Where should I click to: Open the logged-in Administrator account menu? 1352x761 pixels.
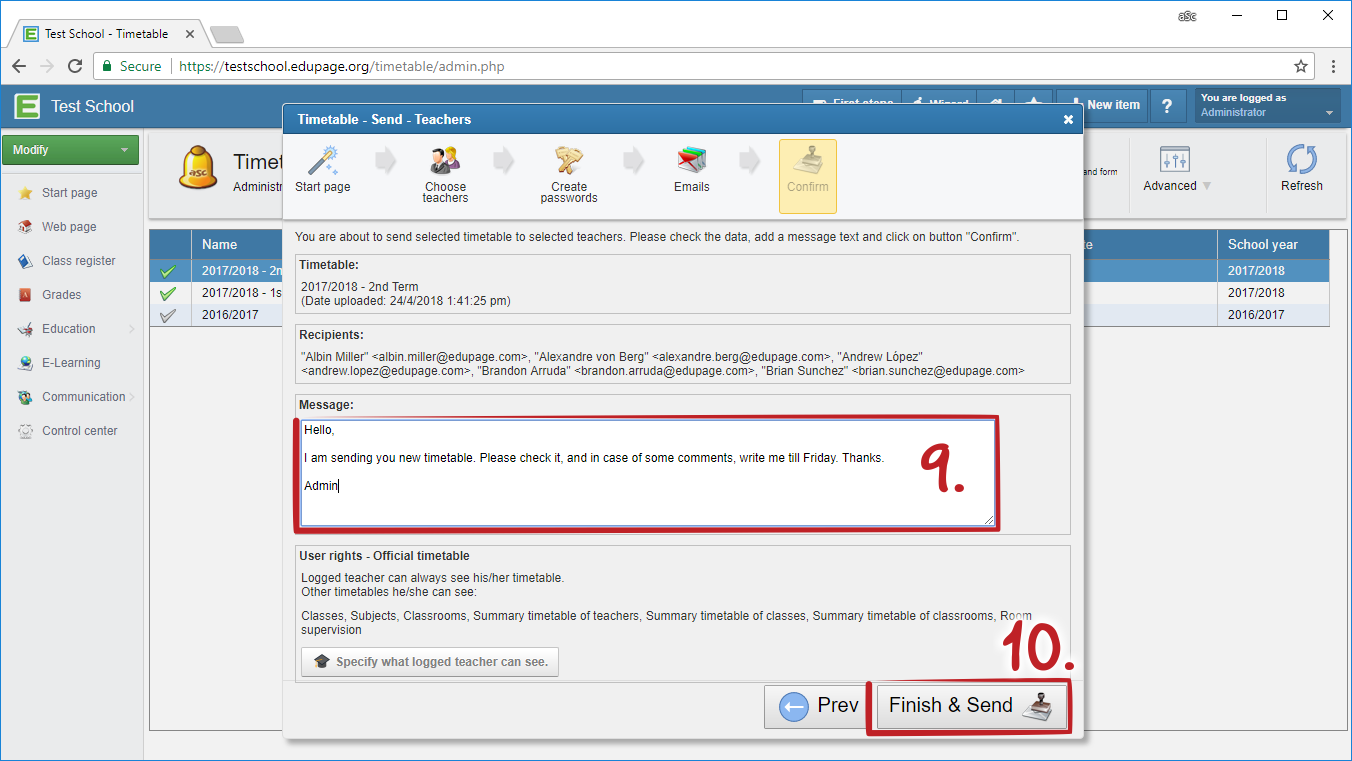click(1267, 106)
